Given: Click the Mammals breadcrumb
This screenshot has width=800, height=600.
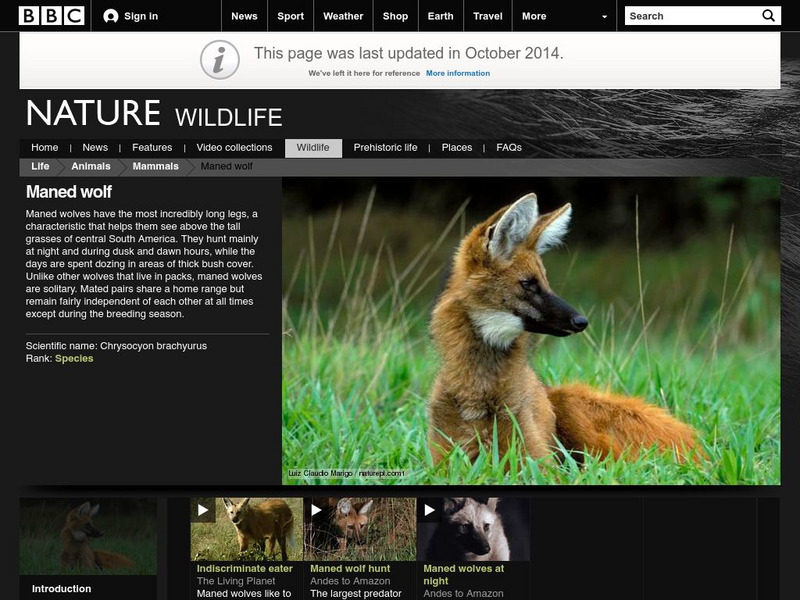Looking at the screenshot, I should click(x=156, y=166).
